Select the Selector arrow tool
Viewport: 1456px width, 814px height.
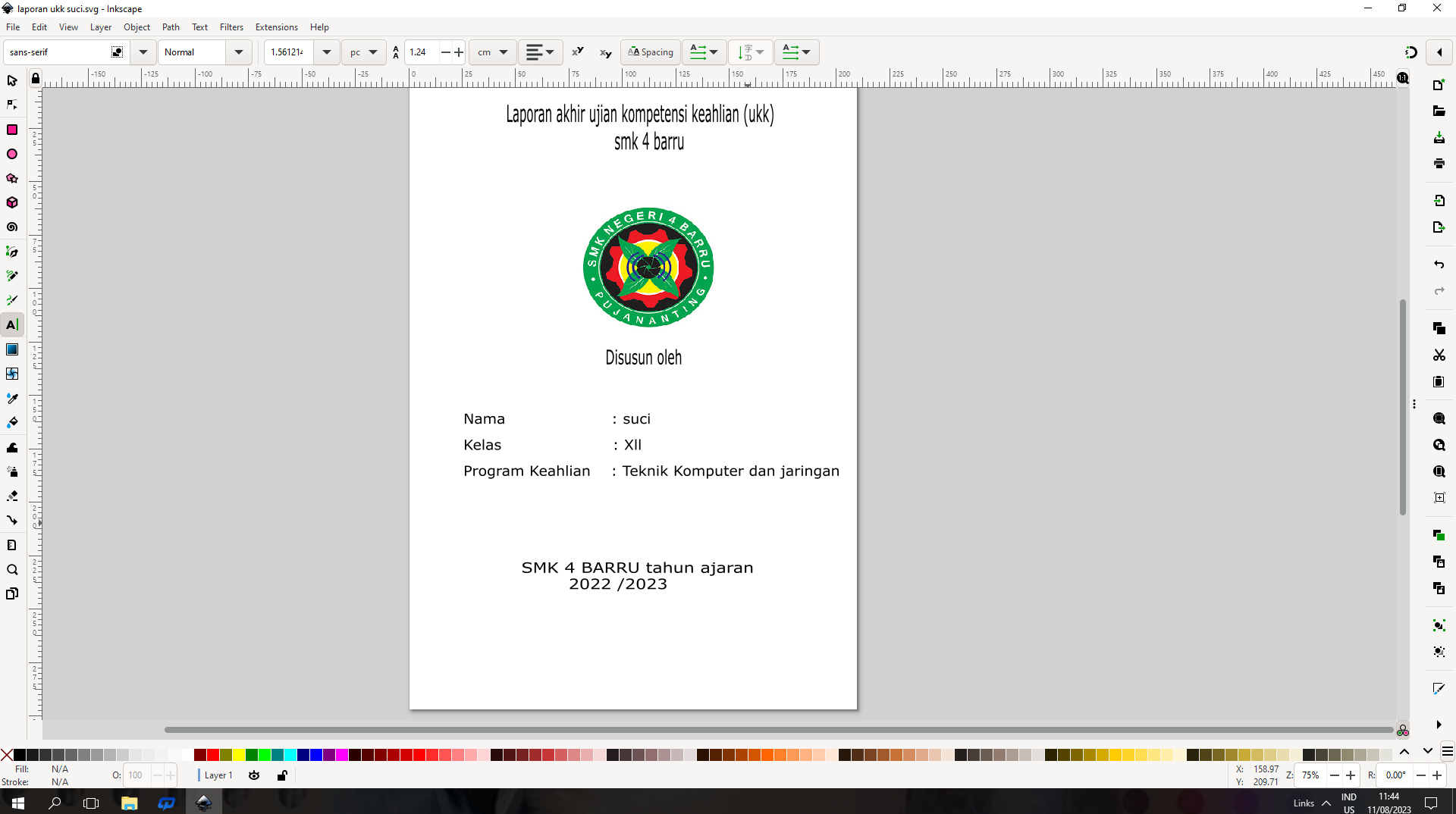click(x=12, y=80)
